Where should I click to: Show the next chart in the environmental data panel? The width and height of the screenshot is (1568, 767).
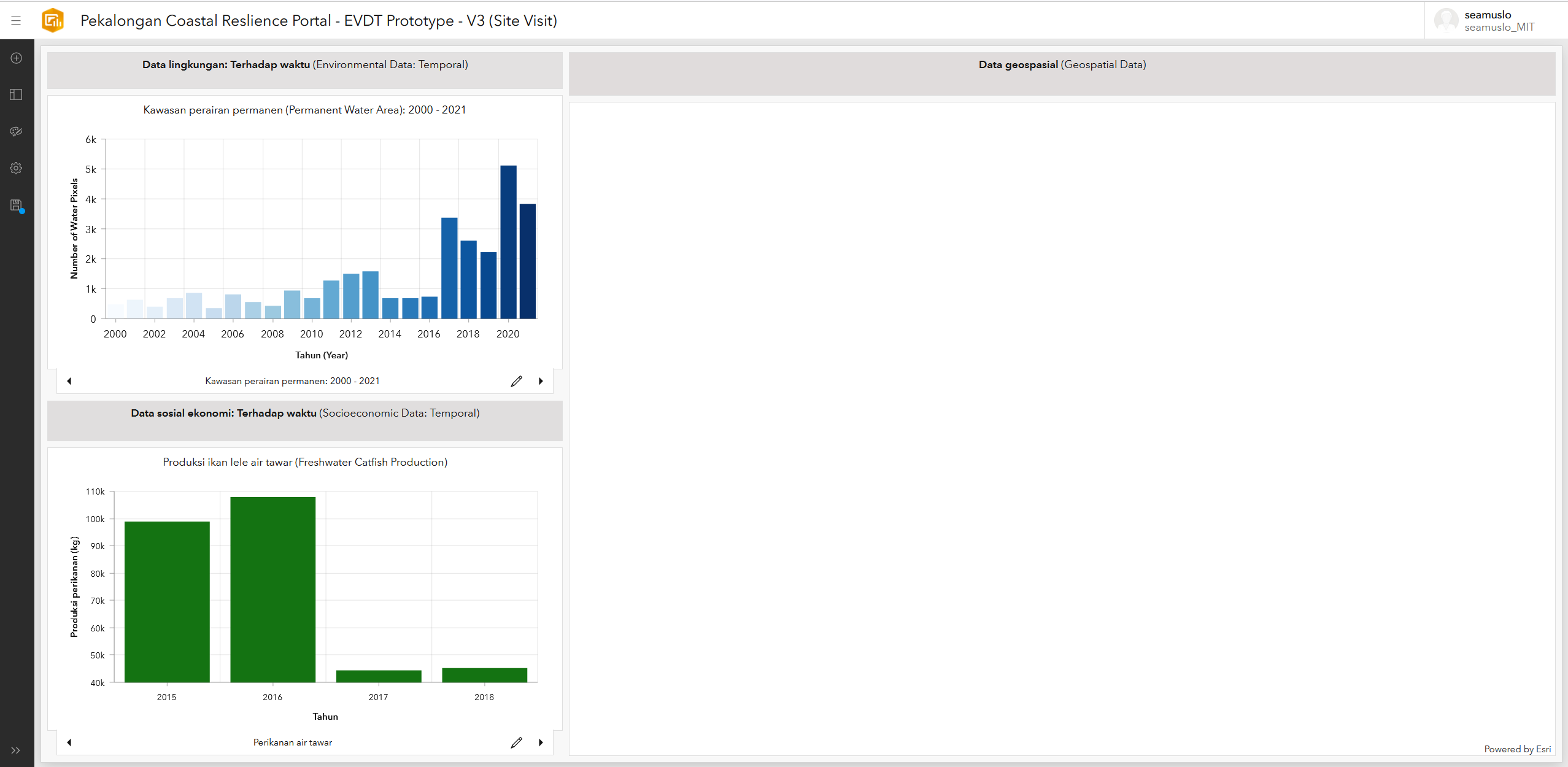[540, 381]
